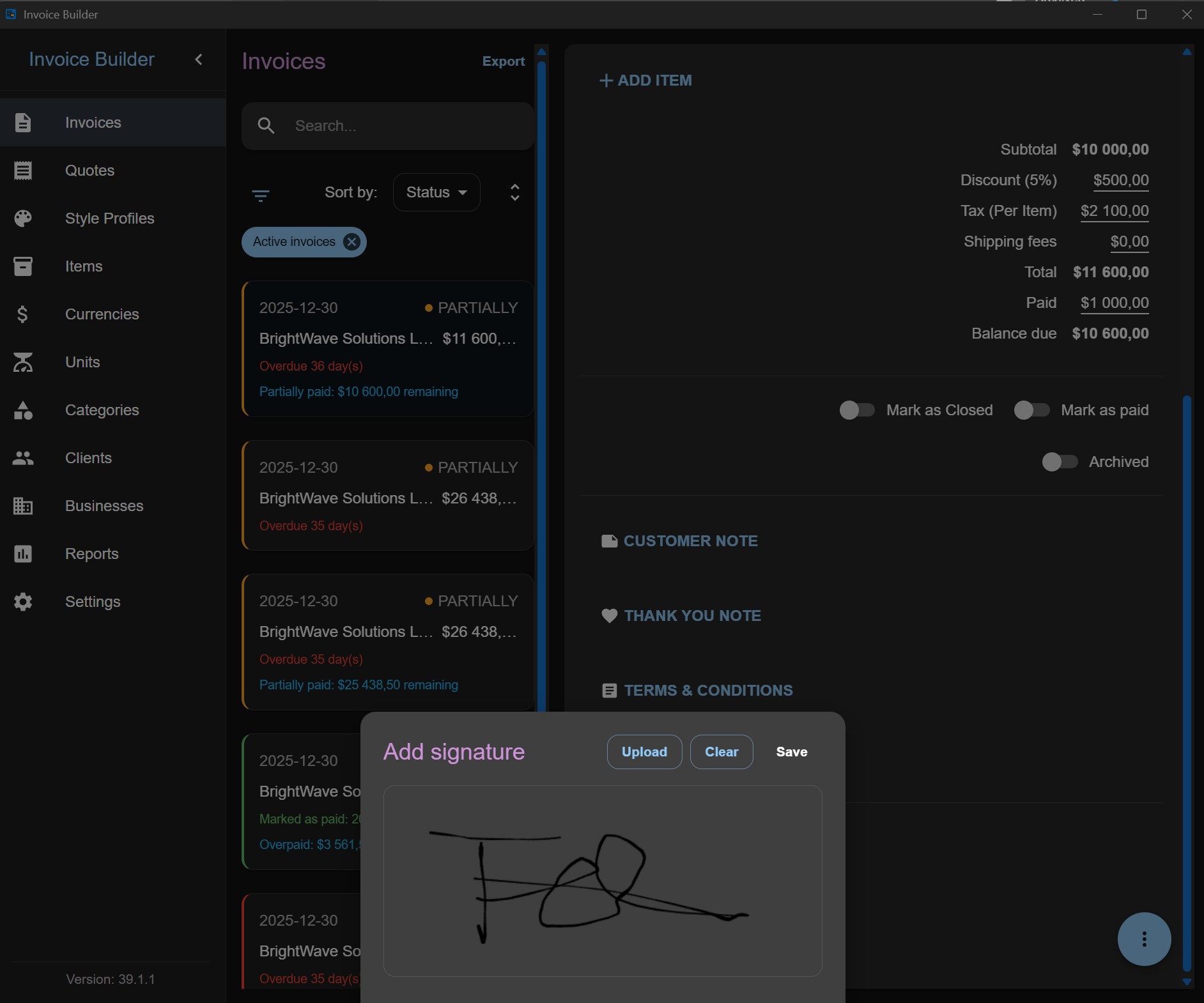The width and height of the screenshot is (1204, 1003).
Task: Collapse the sidebar with the chevron icon
Action: 199,59
